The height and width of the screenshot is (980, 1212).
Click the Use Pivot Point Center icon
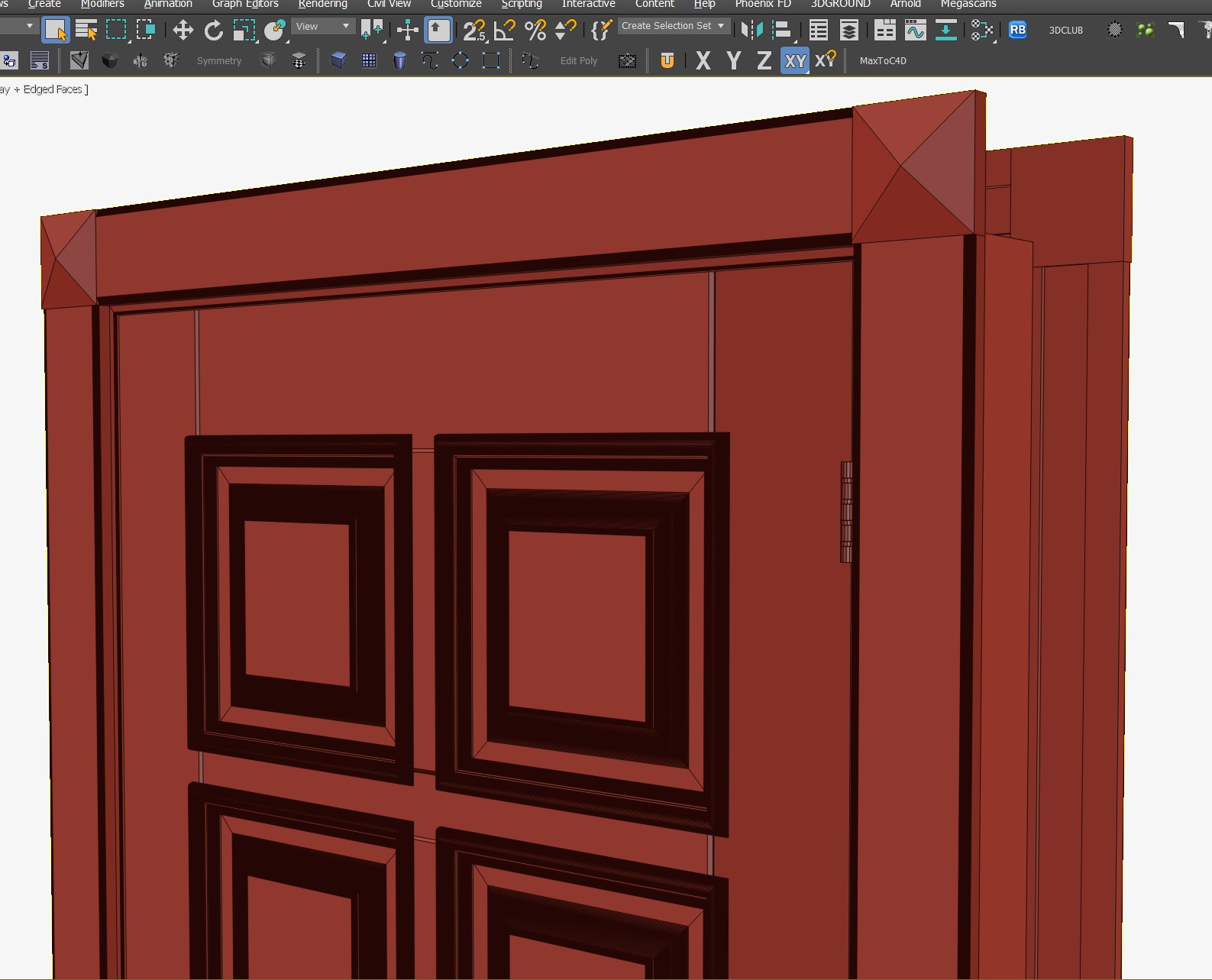coord(373,31)
